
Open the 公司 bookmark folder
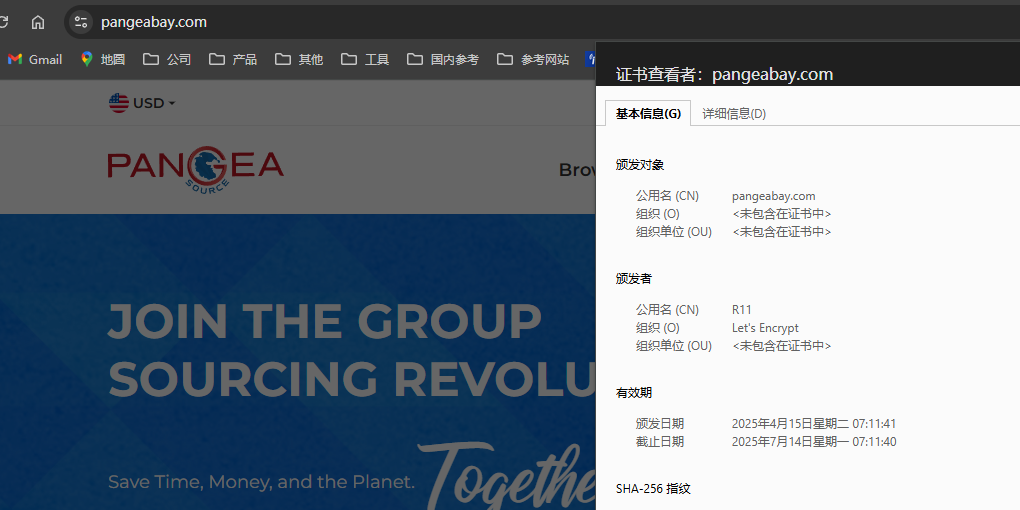(167, 59)
